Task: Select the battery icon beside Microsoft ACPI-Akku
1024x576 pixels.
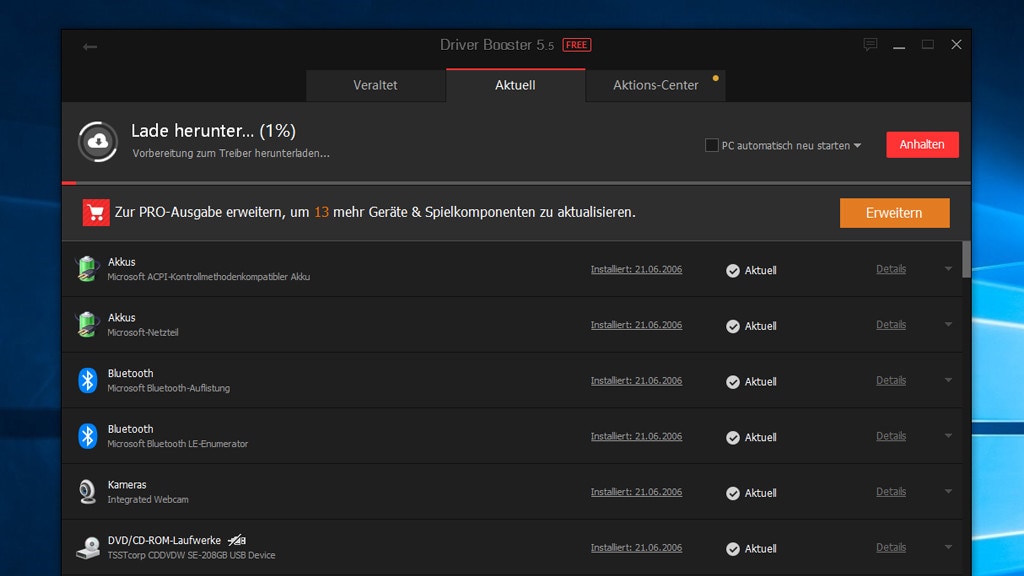Action: click(x=87, y=269)
